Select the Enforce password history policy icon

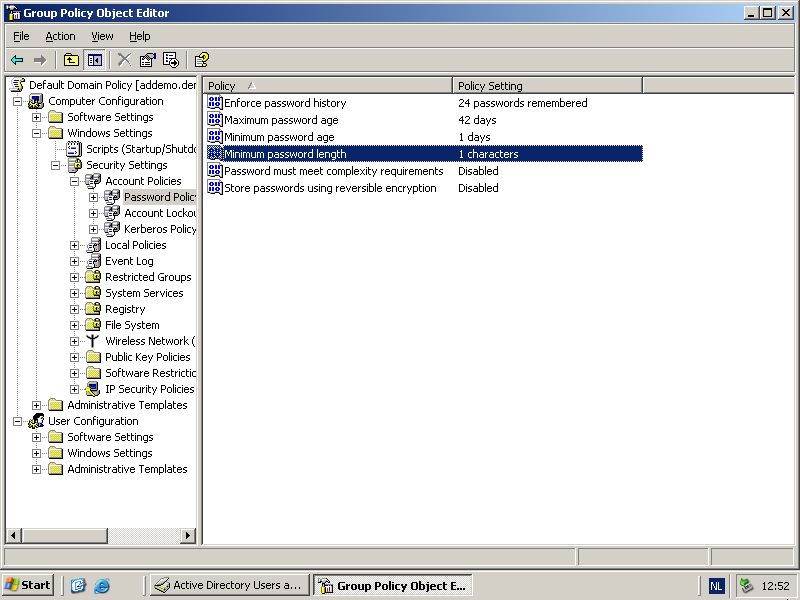pyautogui.click(x=214, y=103)
